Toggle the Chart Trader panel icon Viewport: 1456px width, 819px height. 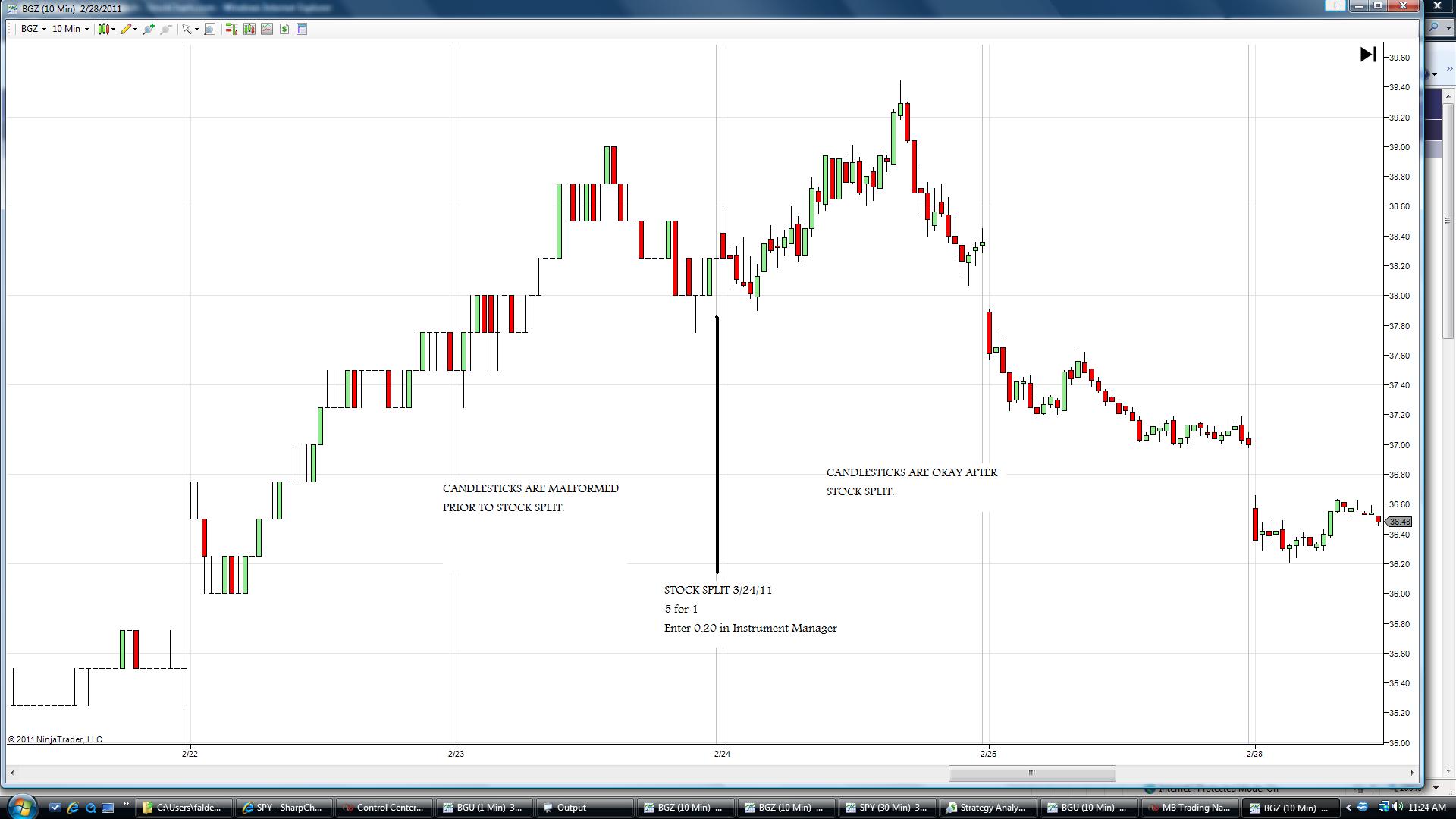tap(231, 29)
